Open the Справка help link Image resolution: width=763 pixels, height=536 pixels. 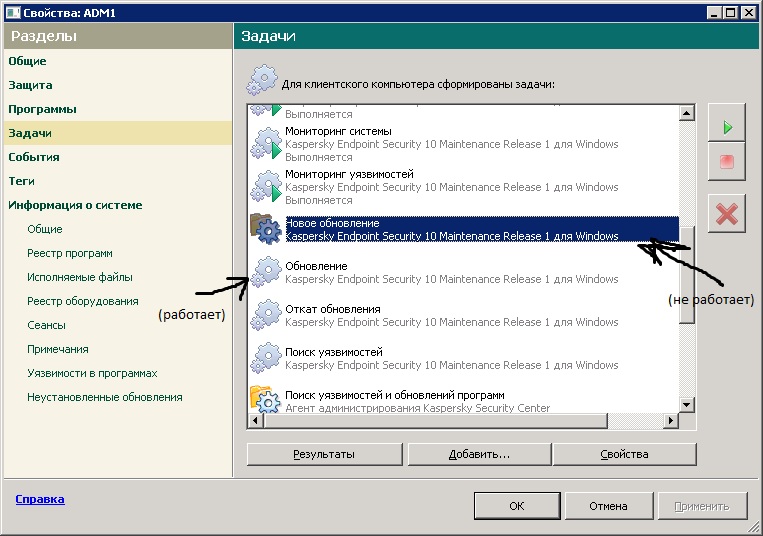pyautogui.click(x=40, y=499)
